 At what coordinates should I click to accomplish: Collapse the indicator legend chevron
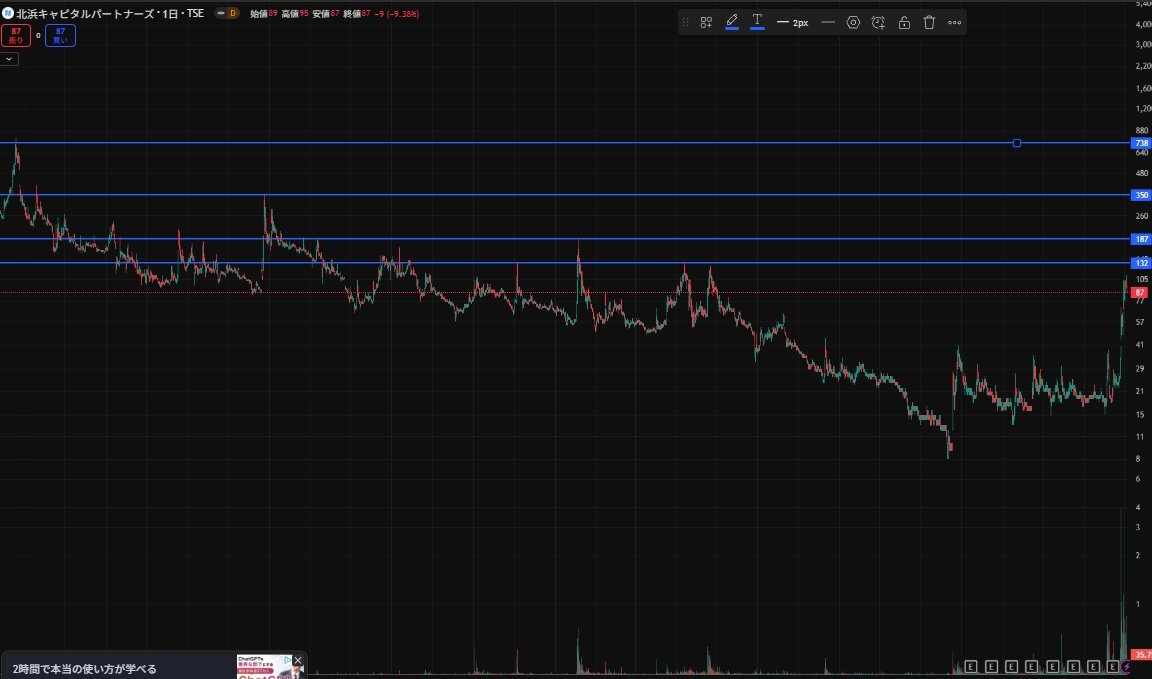[9, 59]
